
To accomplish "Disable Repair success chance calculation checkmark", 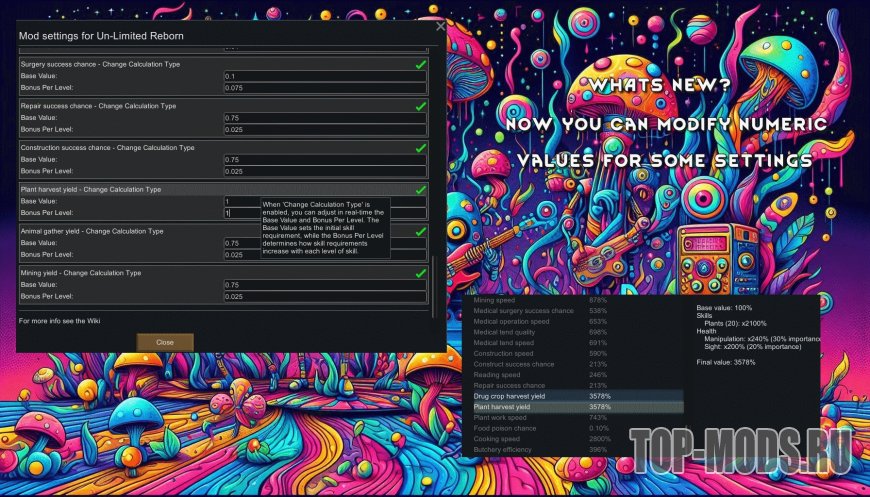I will 421,106.
